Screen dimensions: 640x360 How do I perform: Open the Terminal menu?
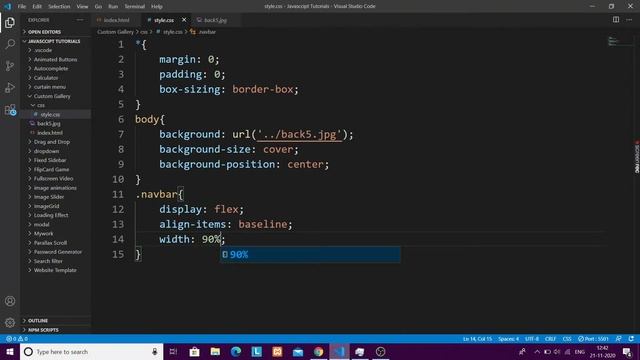click(135, 7)
